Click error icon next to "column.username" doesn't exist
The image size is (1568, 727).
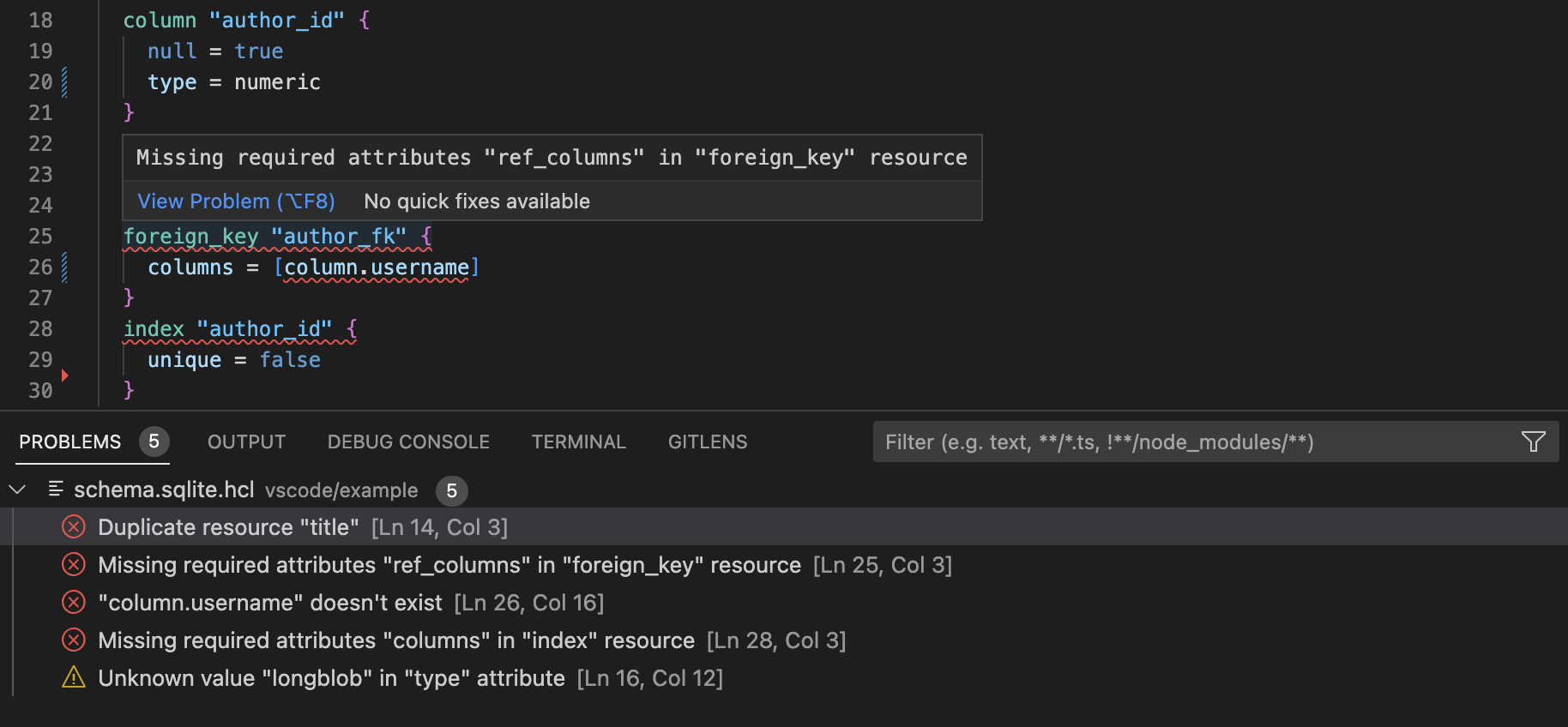74,603
